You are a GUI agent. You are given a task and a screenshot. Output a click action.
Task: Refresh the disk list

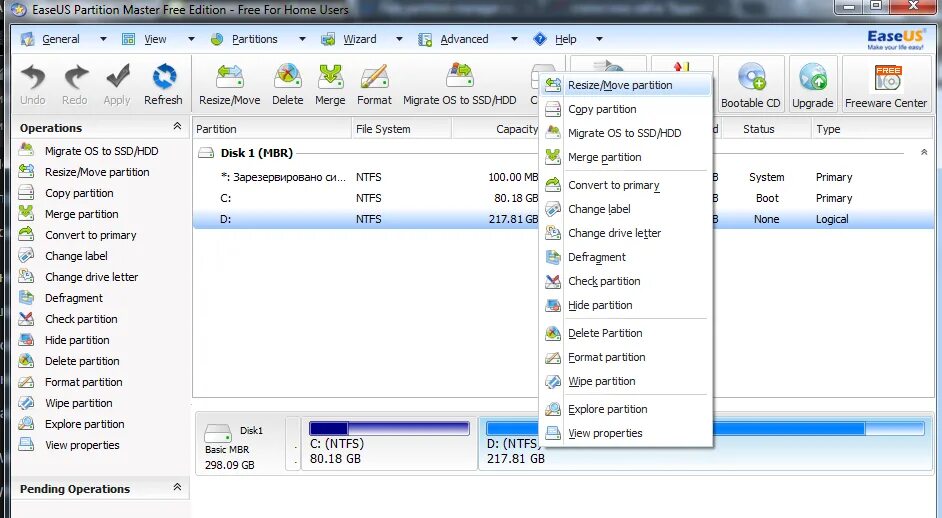(163, 84)
